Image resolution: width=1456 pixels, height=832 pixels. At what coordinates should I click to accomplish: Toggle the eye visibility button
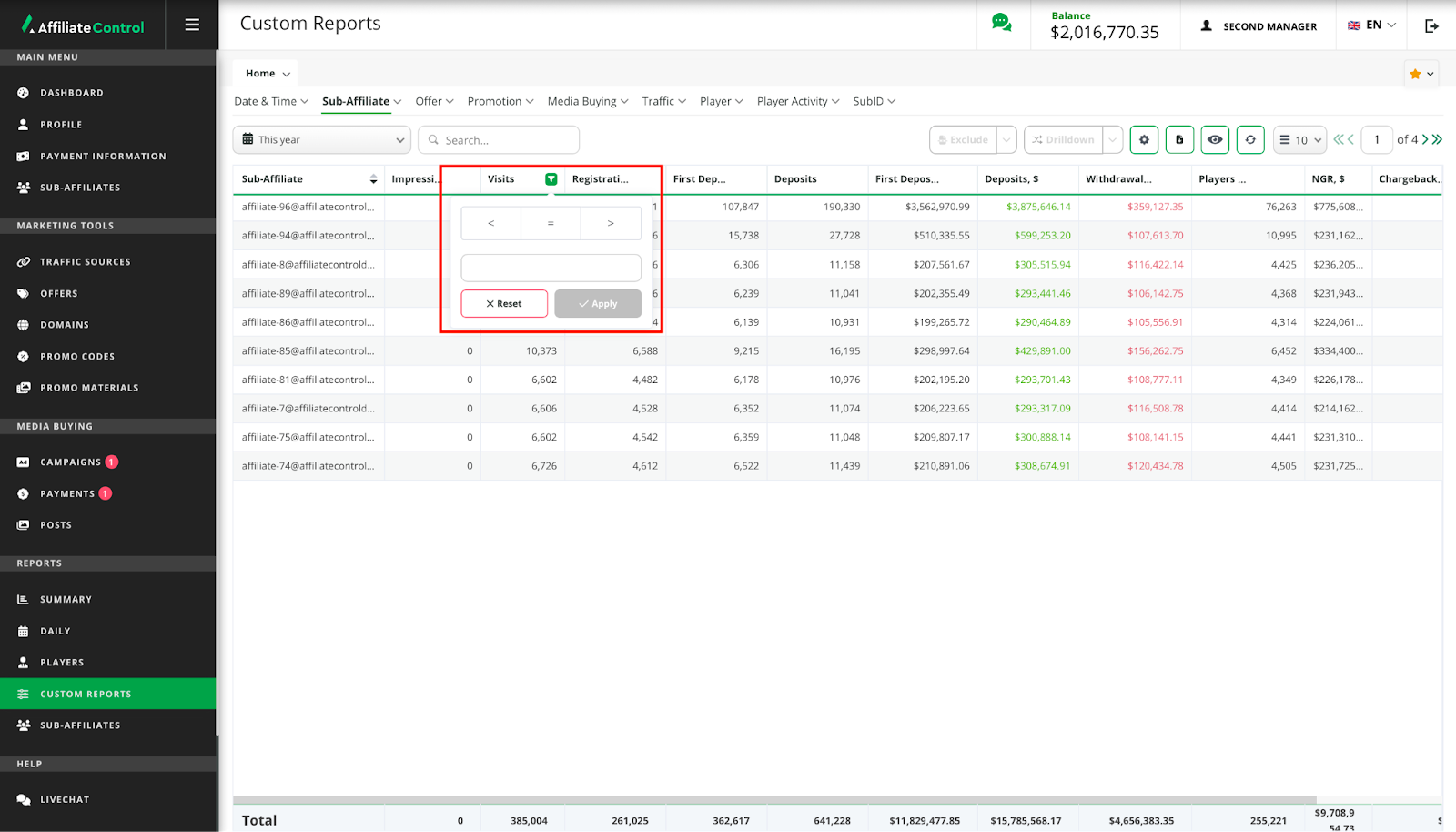click(1215, 140)
